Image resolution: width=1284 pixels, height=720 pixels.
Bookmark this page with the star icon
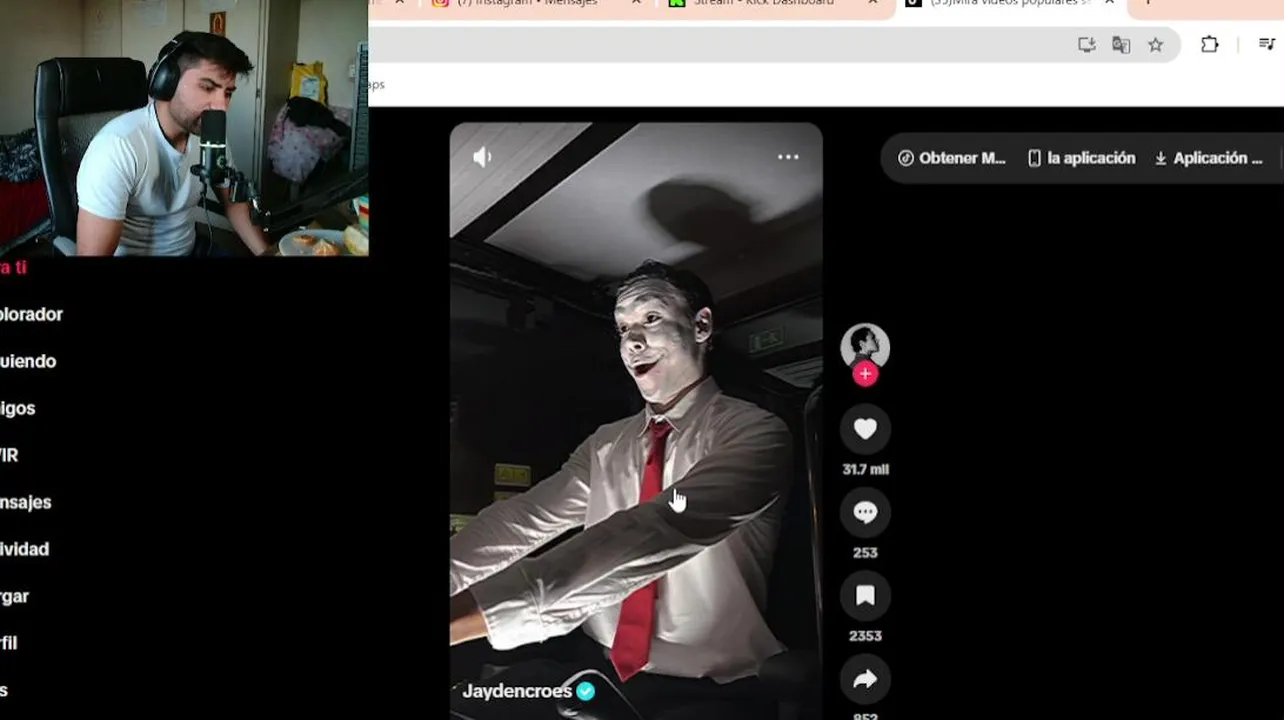pyautogui.click(x=1156, y=44)
